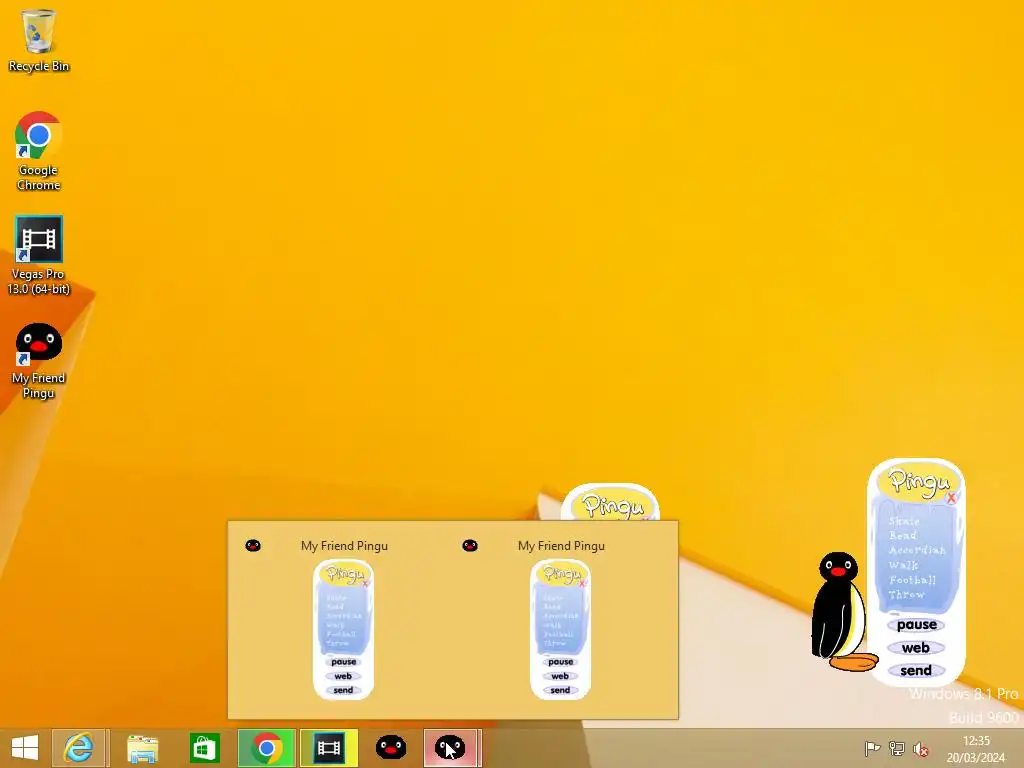The width and height of the screenshot is (1024, 768).
Task: Open the Action Center flag icon
Action: pyautogui.click(x=872, y=749)
